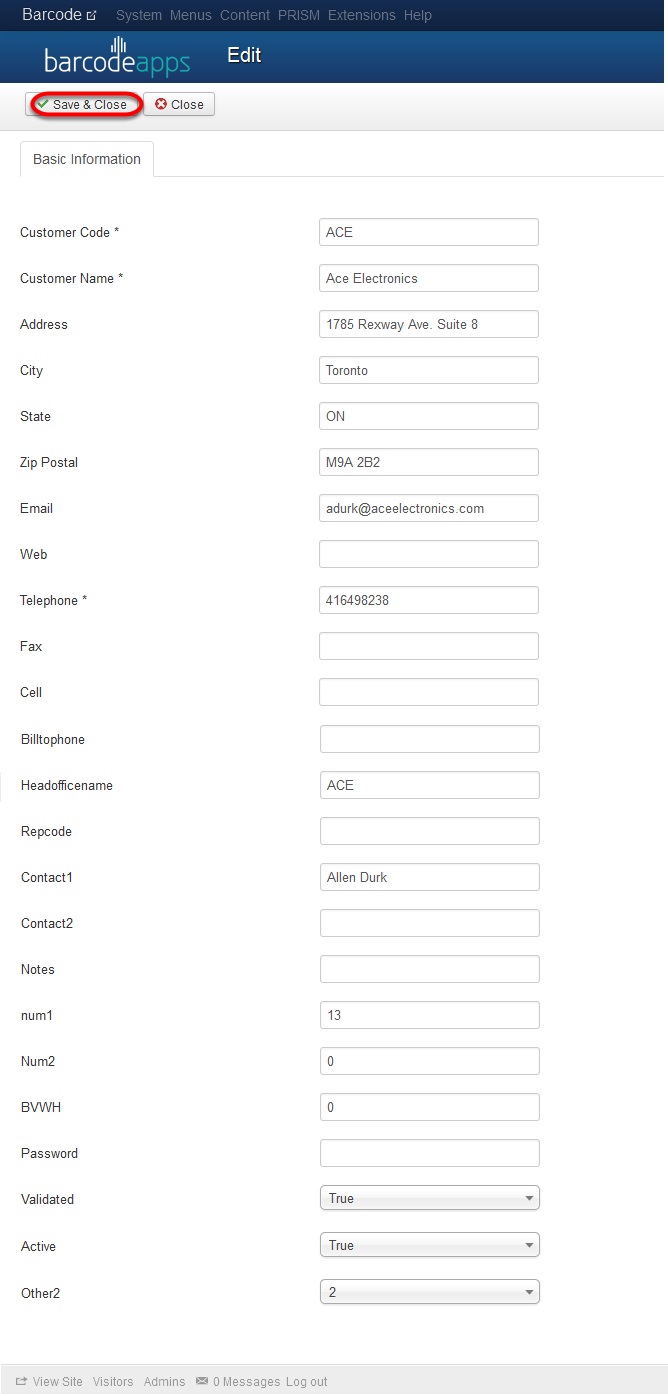Open the Visitors link in footer

pyautogui.click(x=113, y=1382)
